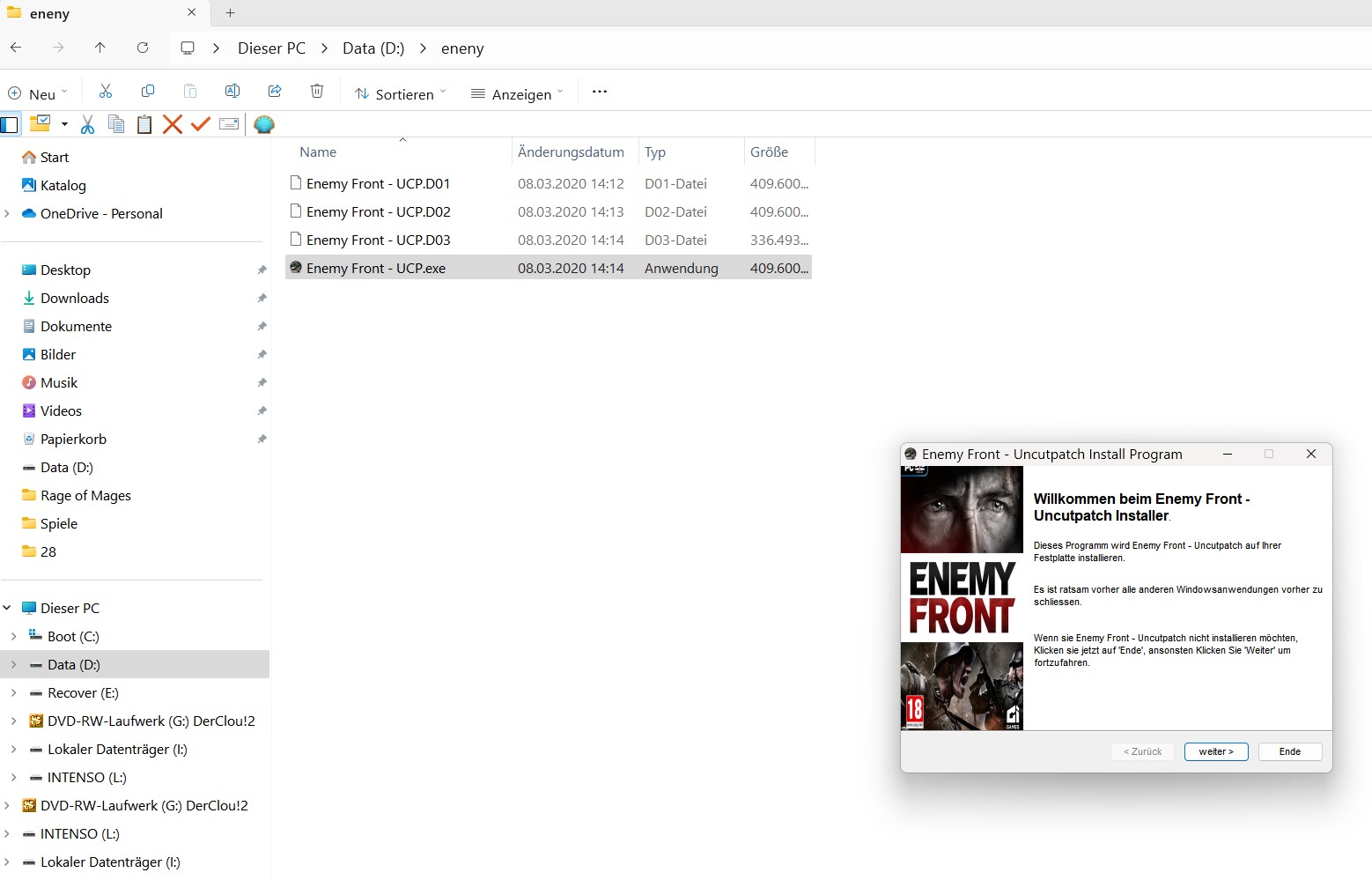
Task: Open chevron after Data (D:) in the breadcrumb
Action: tap(423, 48)
